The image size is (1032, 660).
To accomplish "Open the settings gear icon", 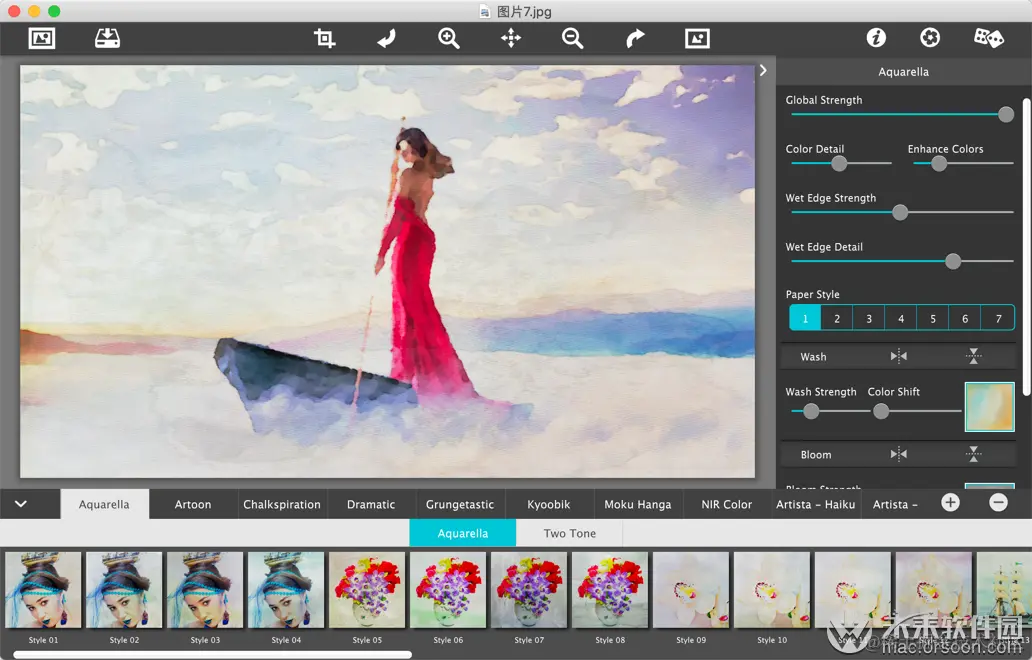I will point(930,38).
